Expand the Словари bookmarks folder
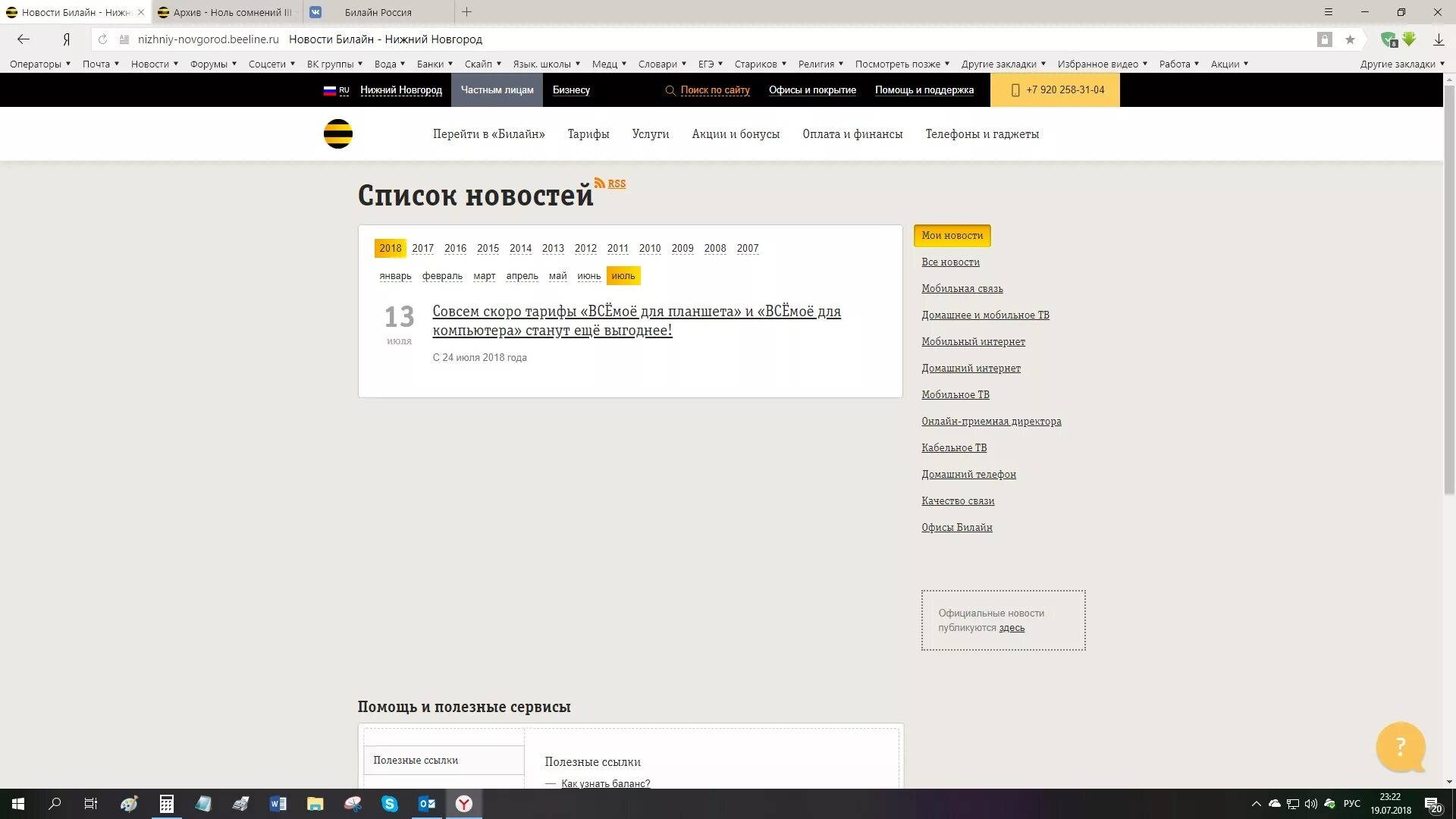The height and width of the screenshot is (819, 1456). click(662, 64)
